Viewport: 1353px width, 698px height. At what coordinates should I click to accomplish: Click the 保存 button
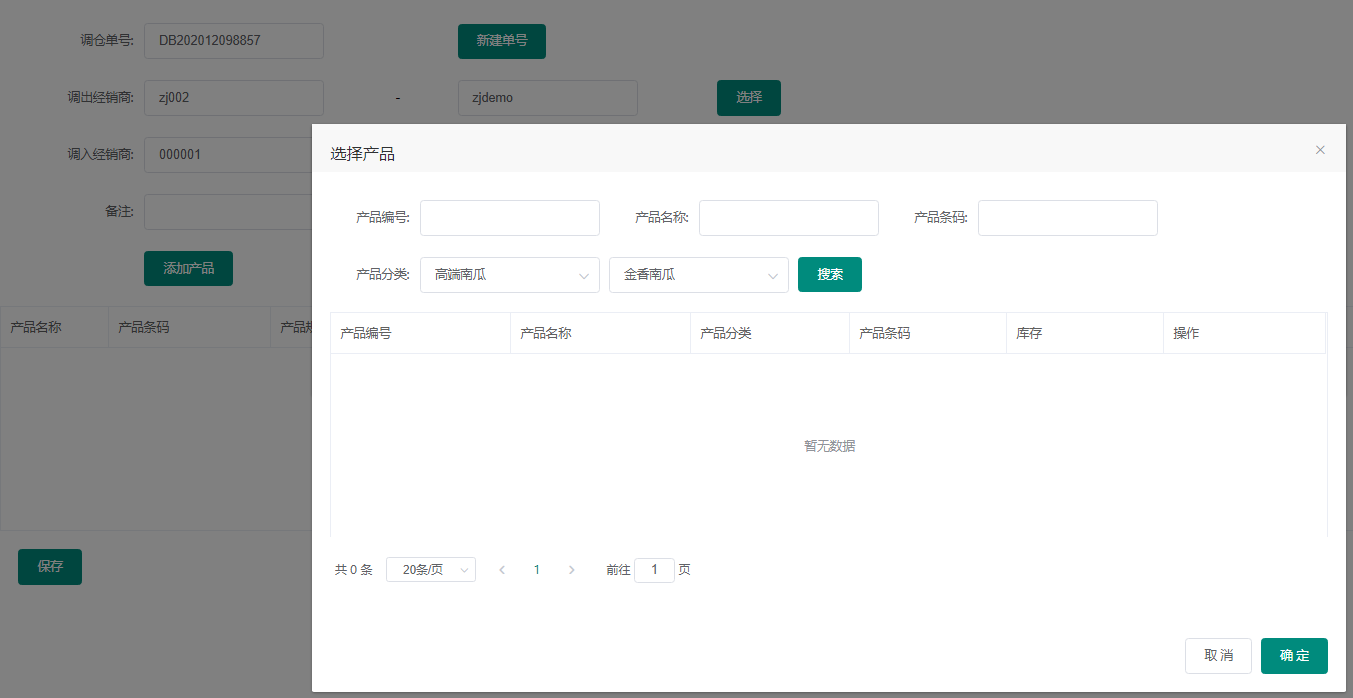tap(50, 566)
